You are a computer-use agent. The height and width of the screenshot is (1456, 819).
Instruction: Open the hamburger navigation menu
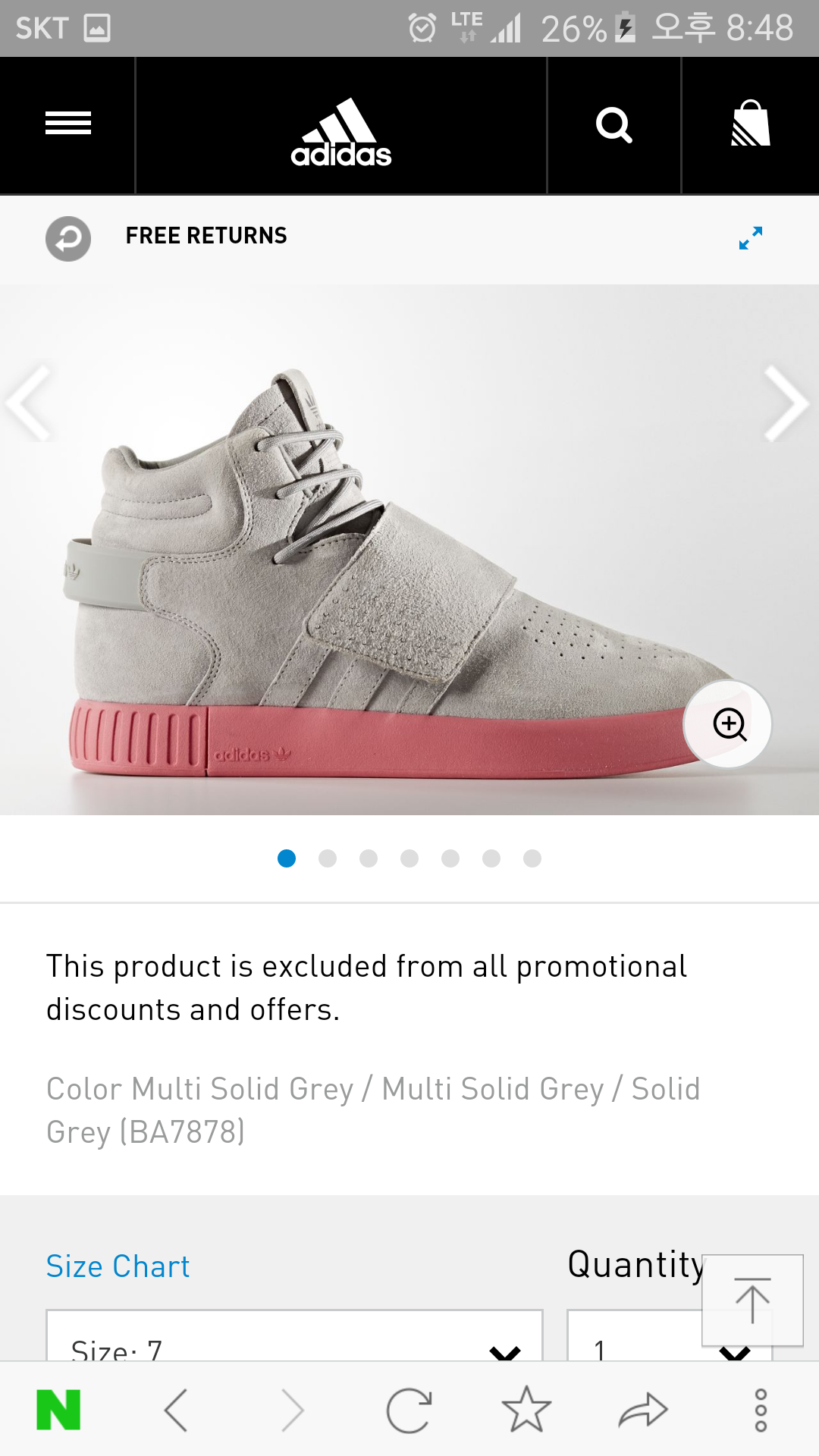[x=67, y=124]
